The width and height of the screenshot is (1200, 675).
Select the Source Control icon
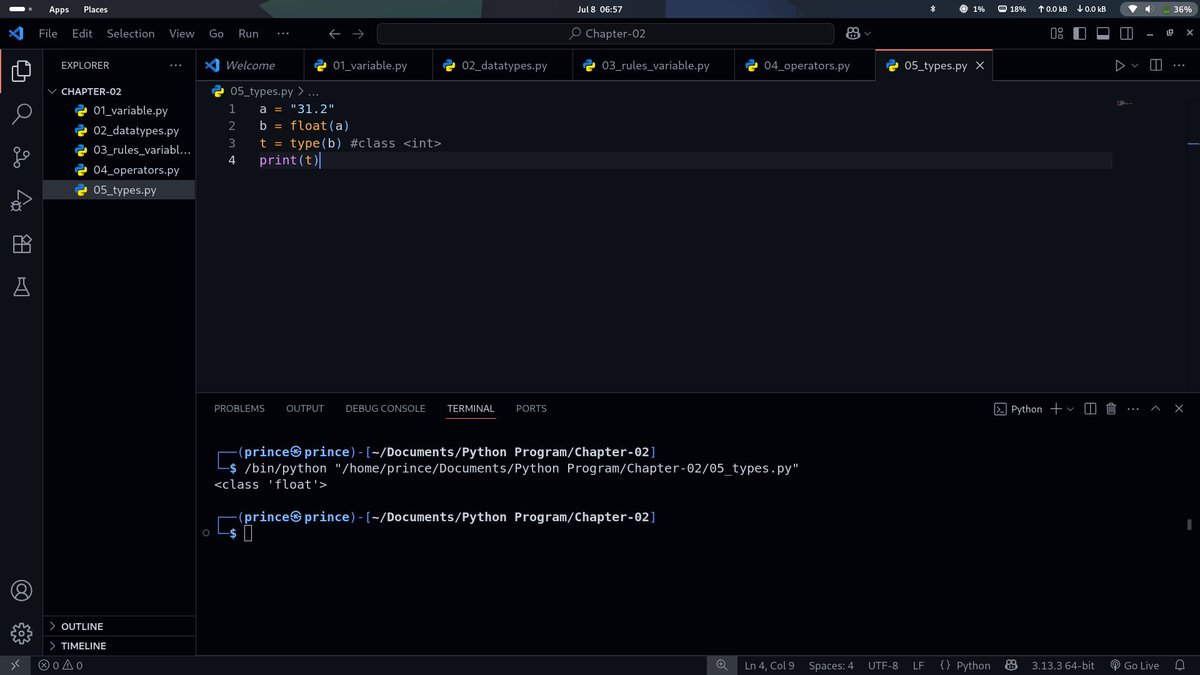tap(22, 158)
